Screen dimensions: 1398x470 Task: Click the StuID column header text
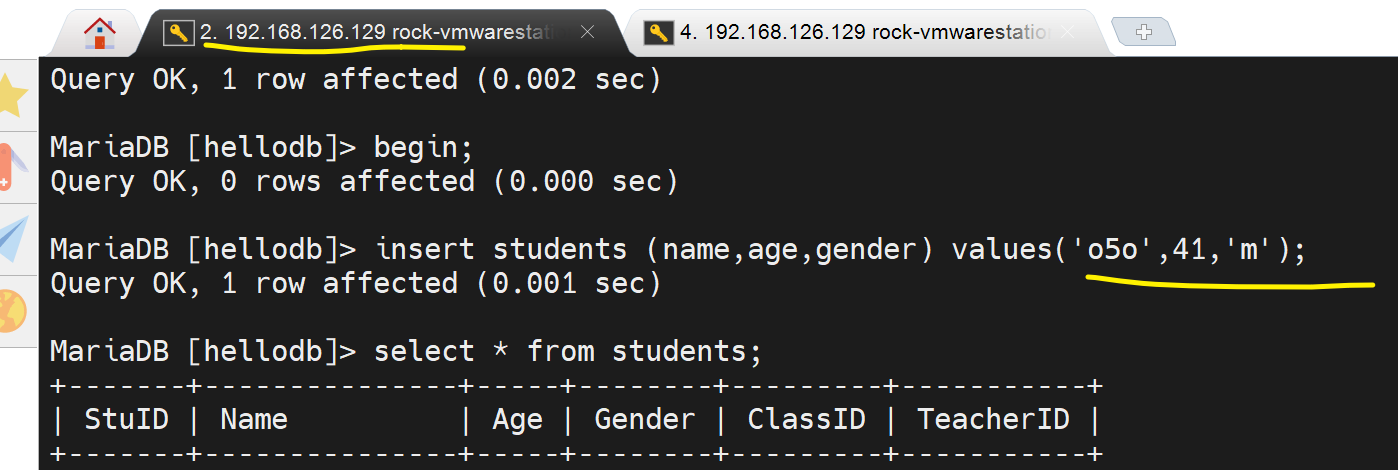click(126, 419)
